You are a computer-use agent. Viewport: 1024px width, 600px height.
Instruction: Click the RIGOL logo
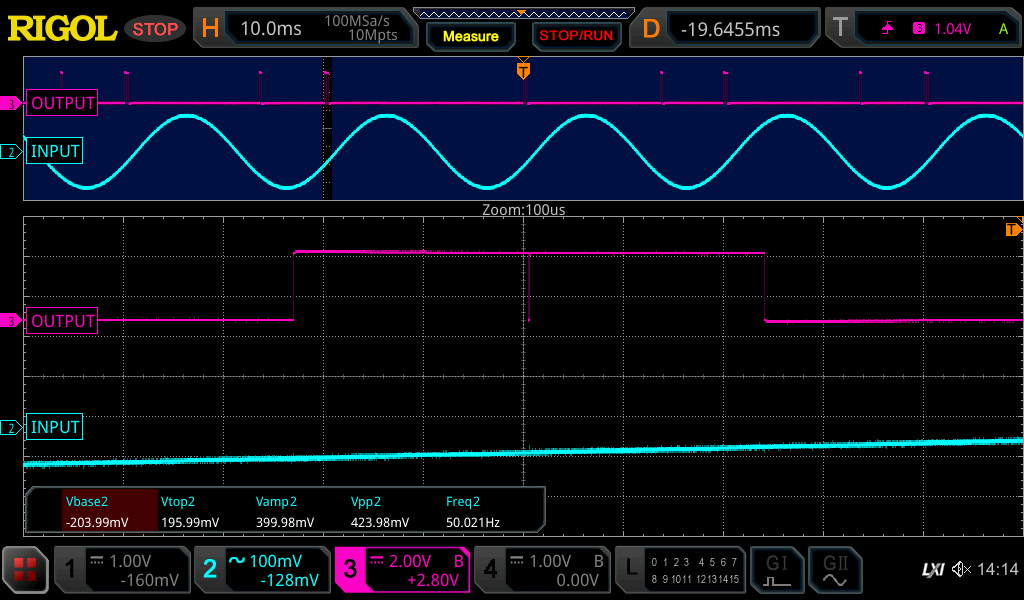pyautogui.click(x=61, y=27)
